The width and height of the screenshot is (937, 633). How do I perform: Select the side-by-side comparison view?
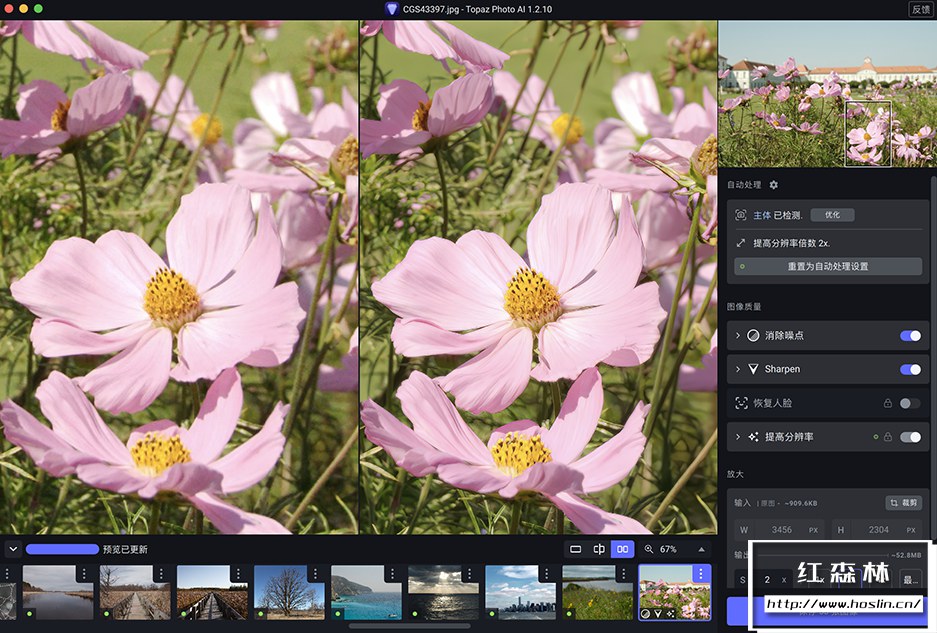[x=622, y=549]
